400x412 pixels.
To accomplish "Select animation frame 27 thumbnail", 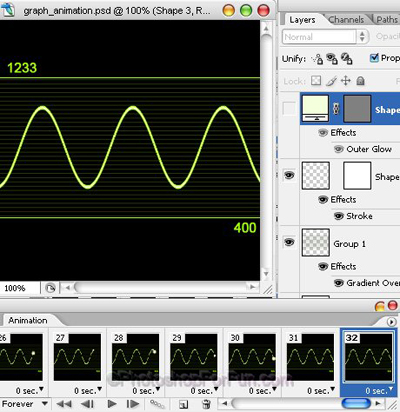I will pos(77,357).
